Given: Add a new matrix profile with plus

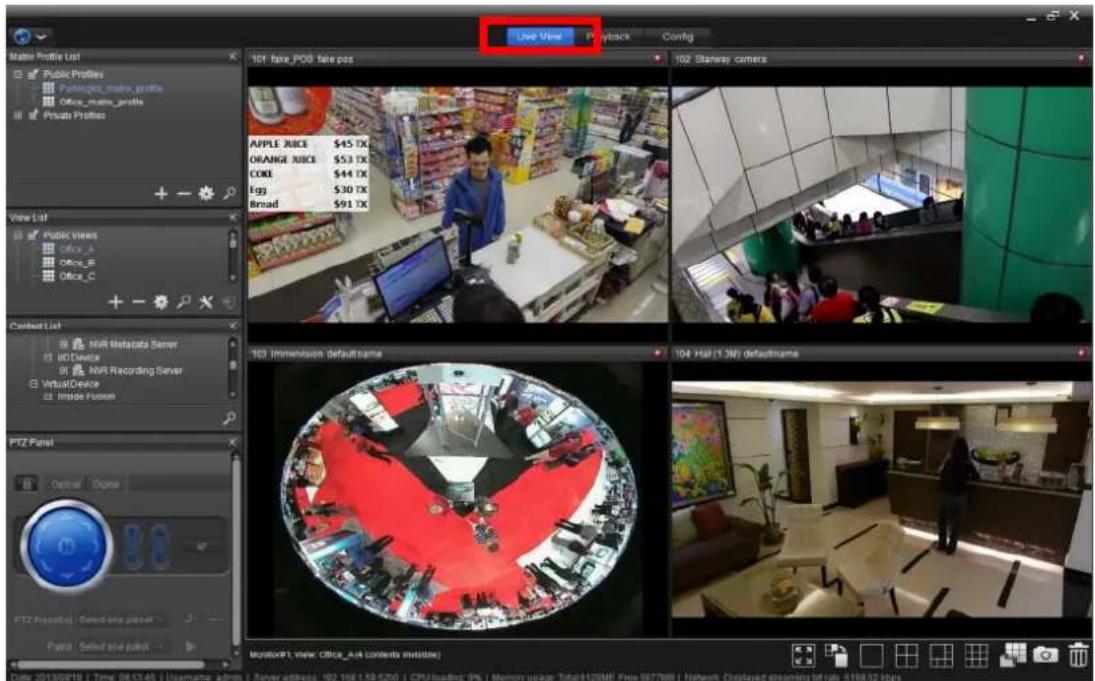Looking at the screenshot, I should [x=161, y=193].
